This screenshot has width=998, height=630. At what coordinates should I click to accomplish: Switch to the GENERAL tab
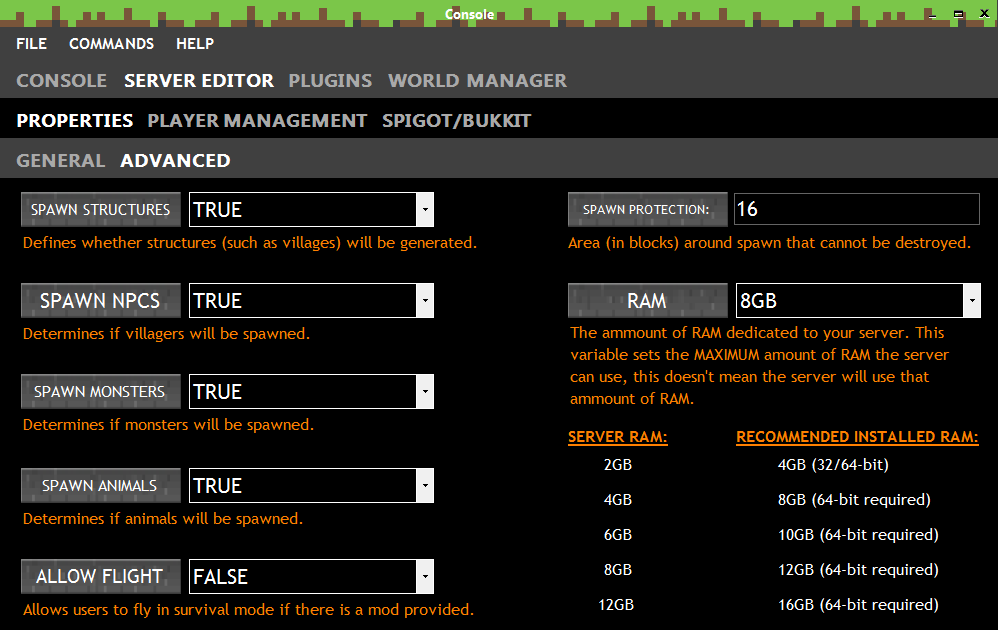point(60,159)
